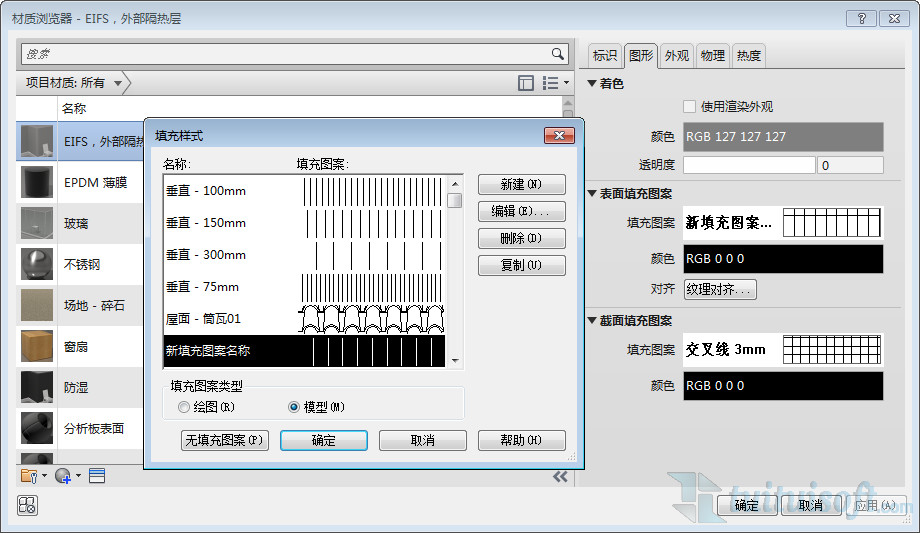The width and height of the screenshot is (920, 533).
Task: Enable the 使用渲染外观 checkbox
Action: click(689, 107)
